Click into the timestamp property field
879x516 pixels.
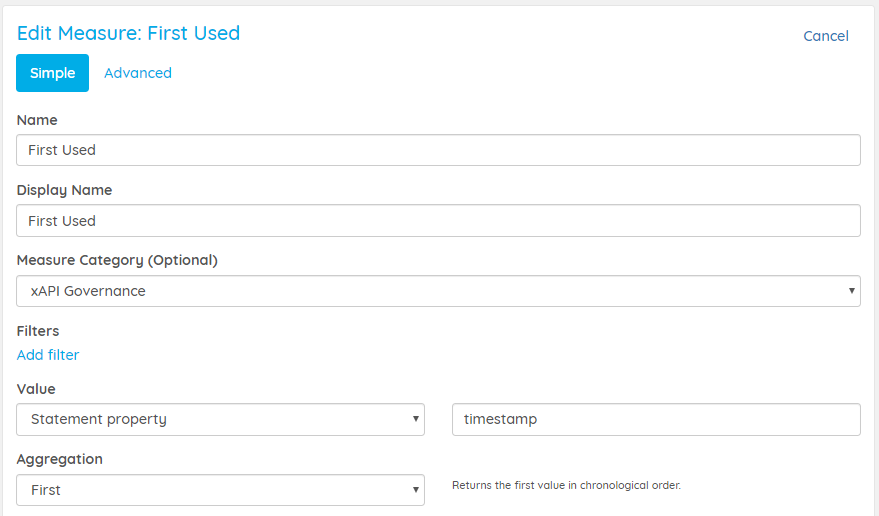[x=656, y=420]
